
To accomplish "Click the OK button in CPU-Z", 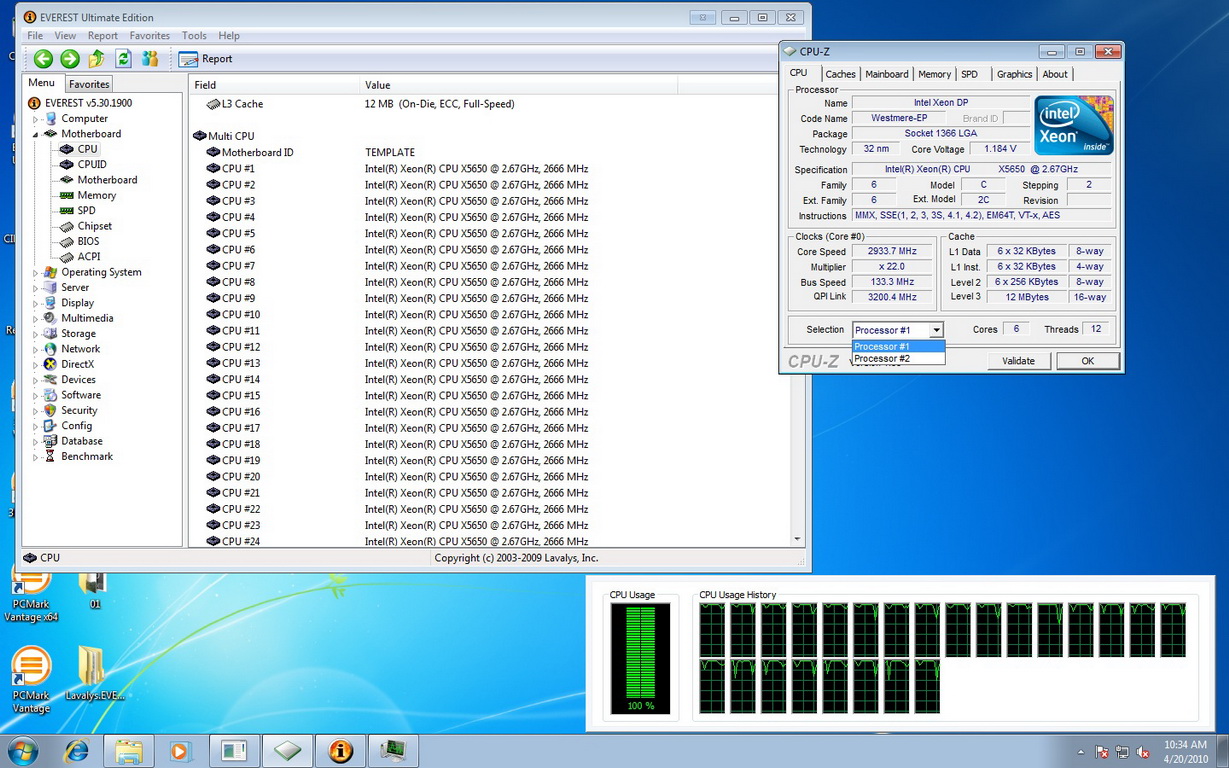I will click(x=1087, y=361).
